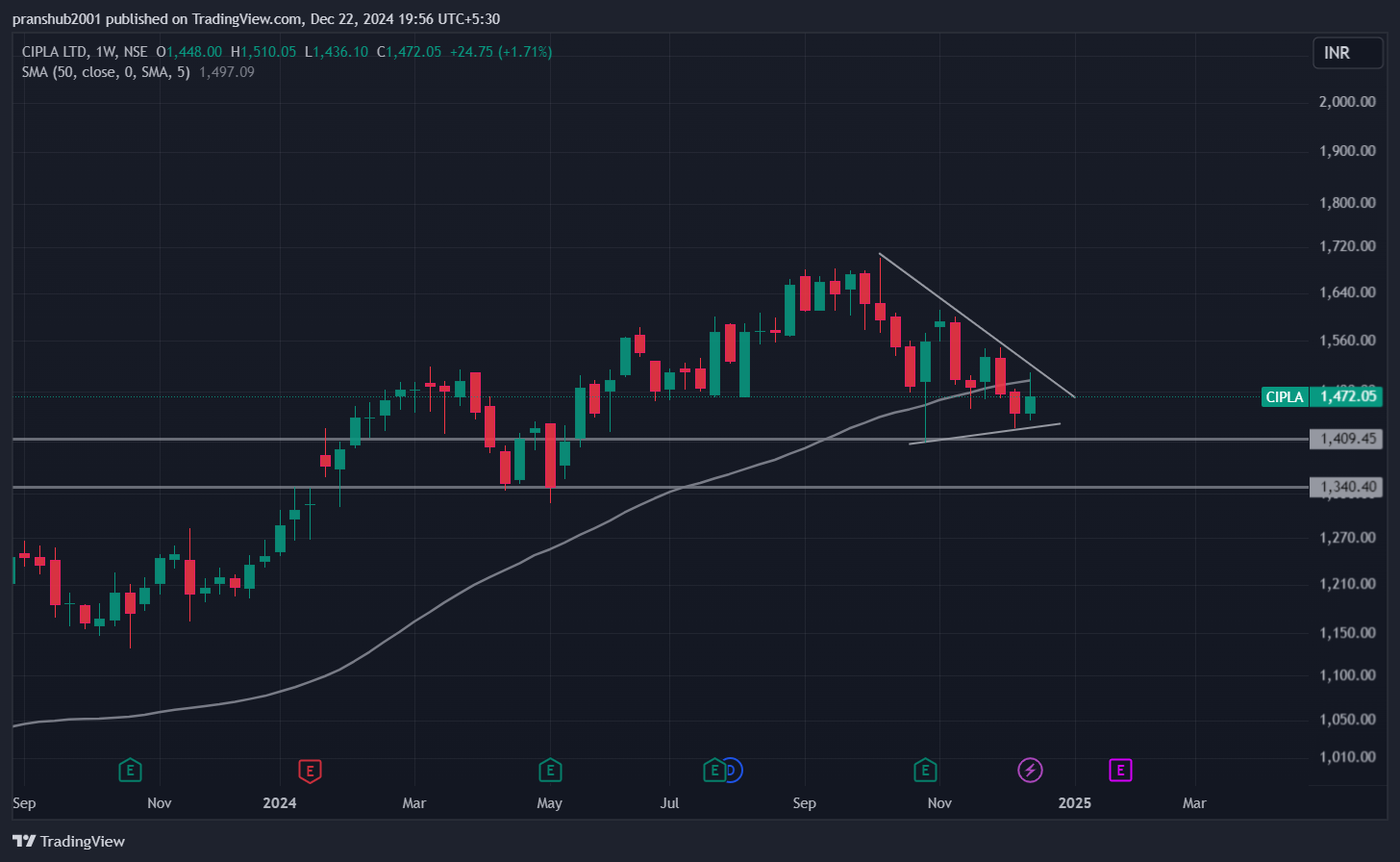This screenshot has width=1400, height=862.
Task: Click the 1,900.00 price axis label
Action: point(1347,151)
